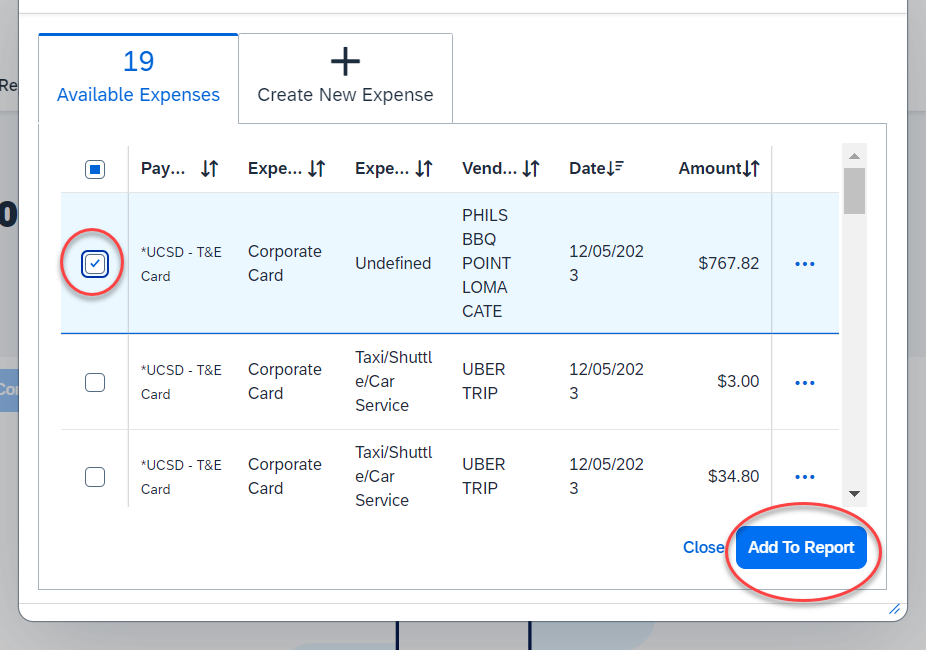Sort the Expense Type column
Image resolution: width=926 pixels, height=650 pixels.
coord(317,168)
